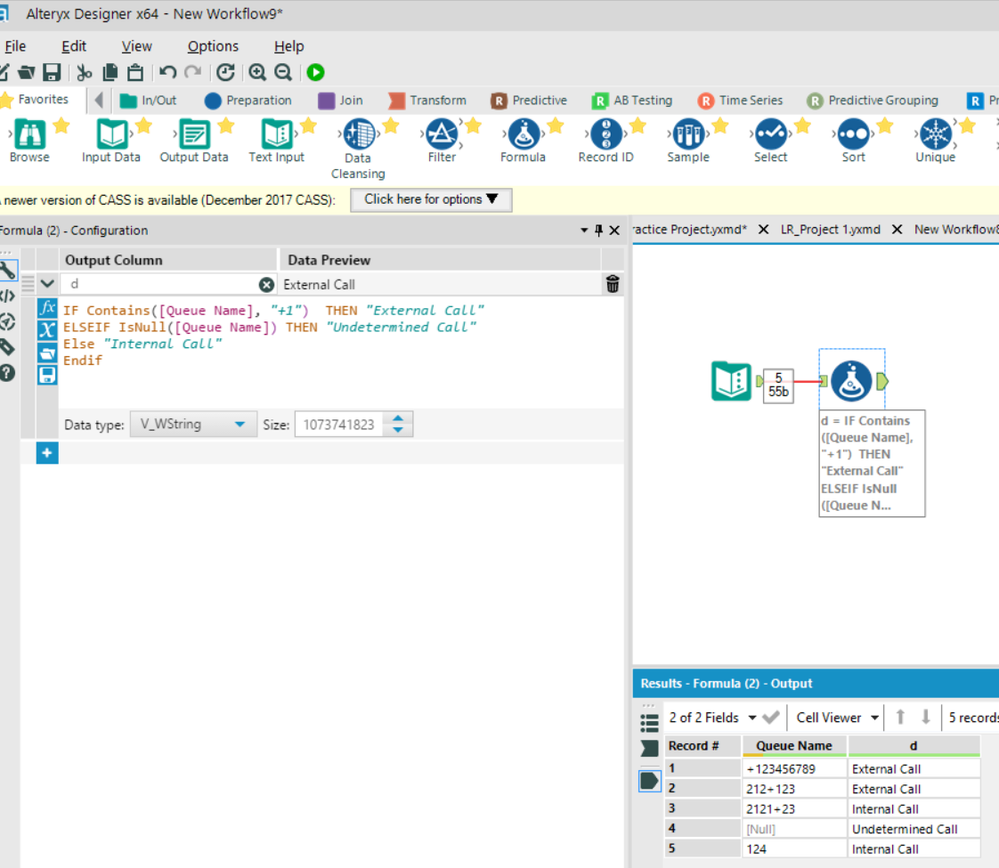Open the Data type V_WString dropdown
The image size is (999, 868).
[193, 425]
